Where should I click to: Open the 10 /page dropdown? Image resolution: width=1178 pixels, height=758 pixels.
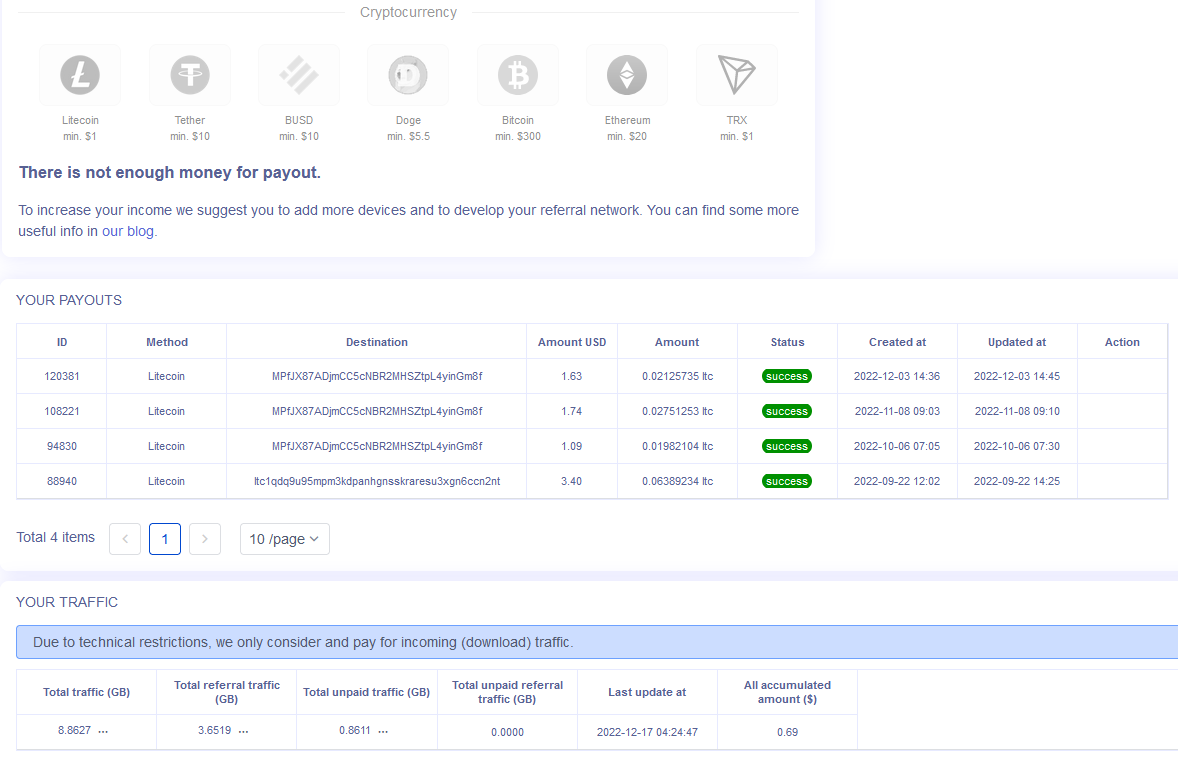[285, 539]
